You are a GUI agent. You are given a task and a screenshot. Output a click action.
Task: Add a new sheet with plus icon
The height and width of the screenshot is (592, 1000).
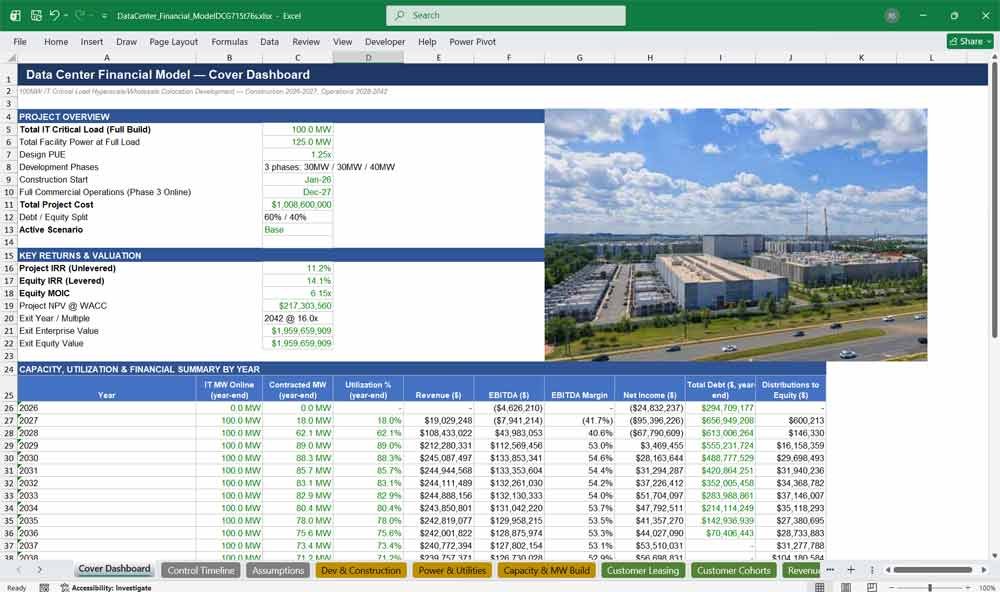pos(851,570)
